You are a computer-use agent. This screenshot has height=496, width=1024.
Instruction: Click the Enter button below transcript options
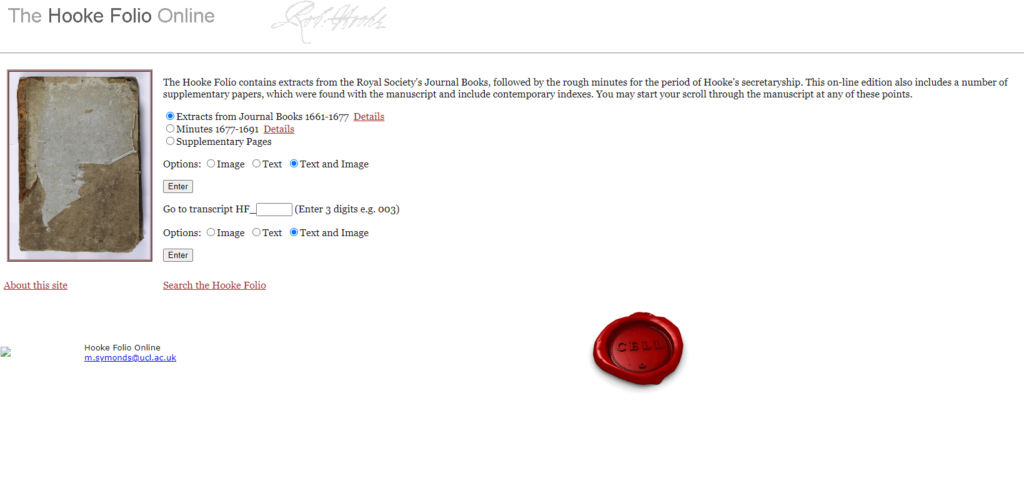click(178, 255)
